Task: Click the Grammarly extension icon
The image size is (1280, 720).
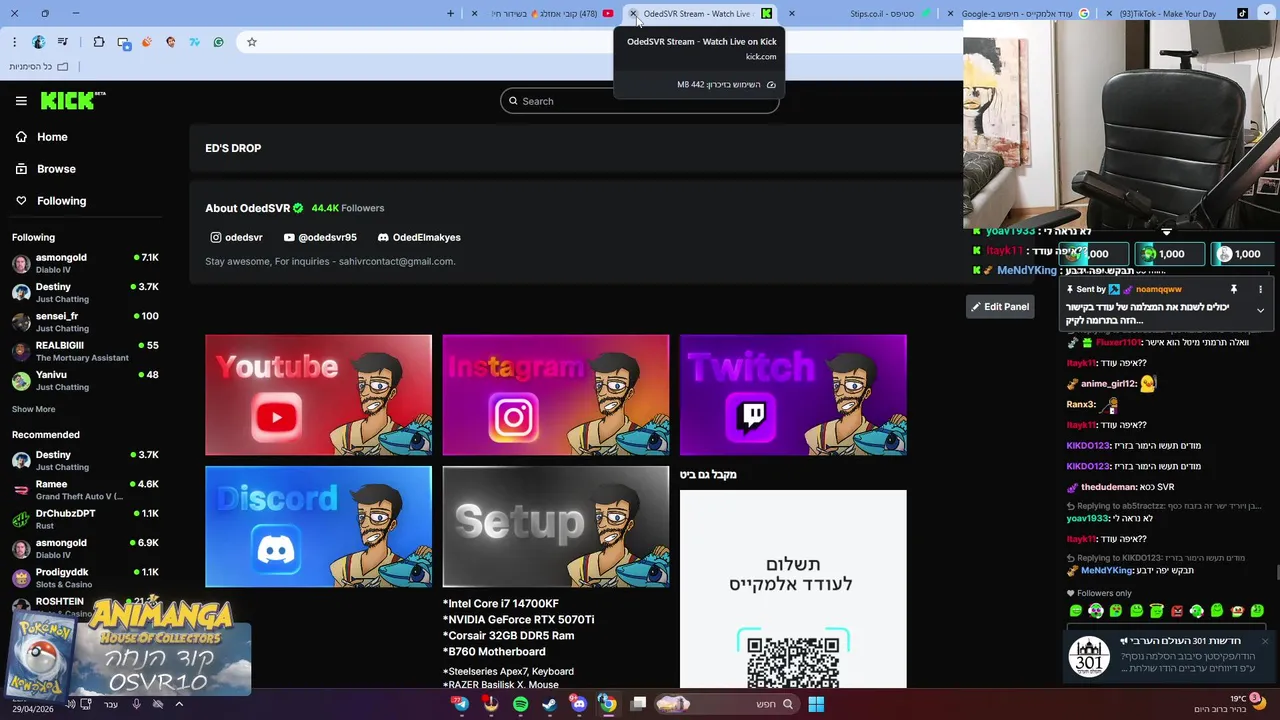Action: pos(218,42)
